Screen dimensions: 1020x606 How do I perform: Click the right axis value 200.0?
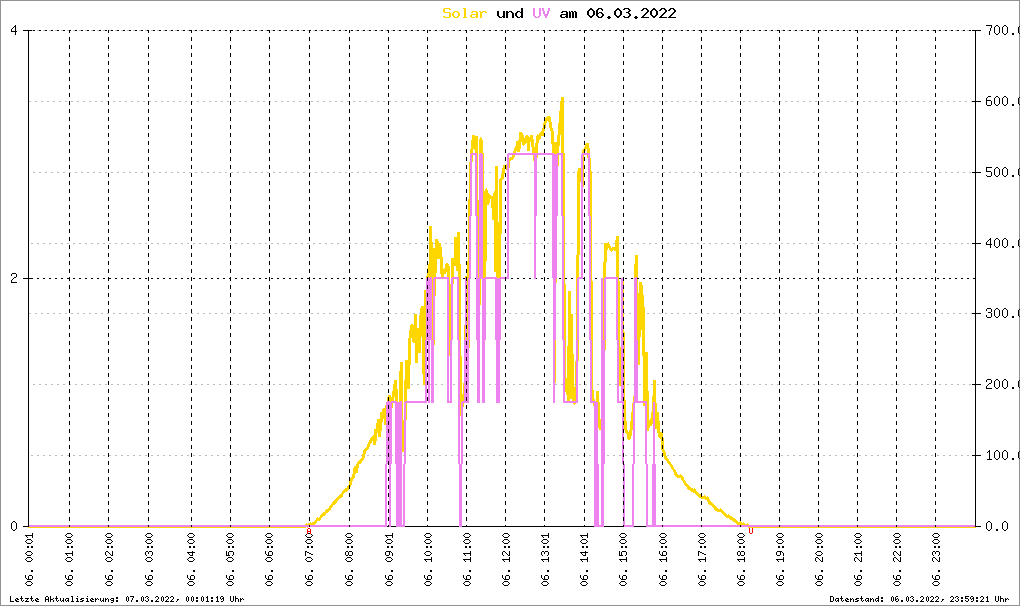click(1002, 384)
